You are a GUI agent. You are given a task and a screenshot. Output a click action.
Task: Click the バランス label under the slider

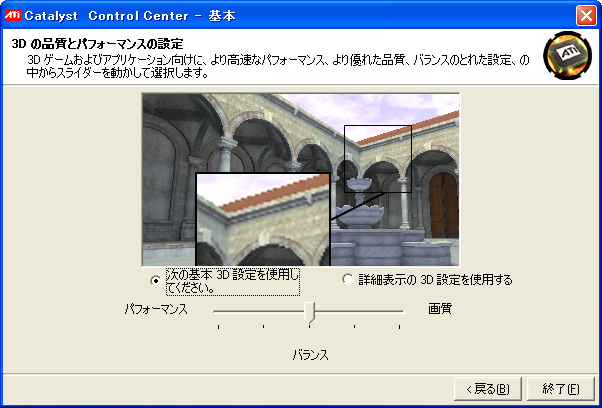click(x=311, y=355)
